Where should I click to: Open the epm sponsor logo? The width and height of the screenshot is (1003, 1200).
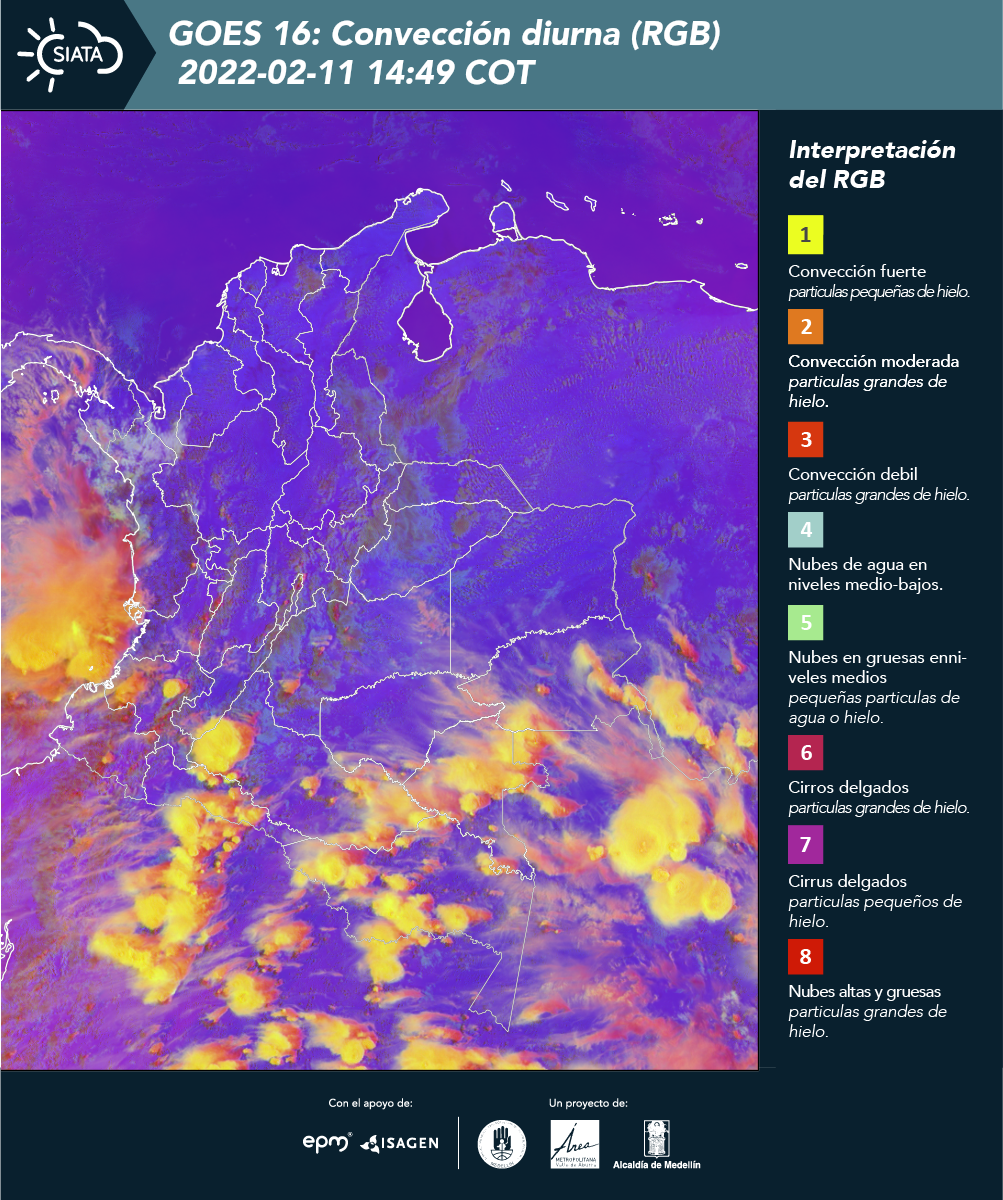327,1142
